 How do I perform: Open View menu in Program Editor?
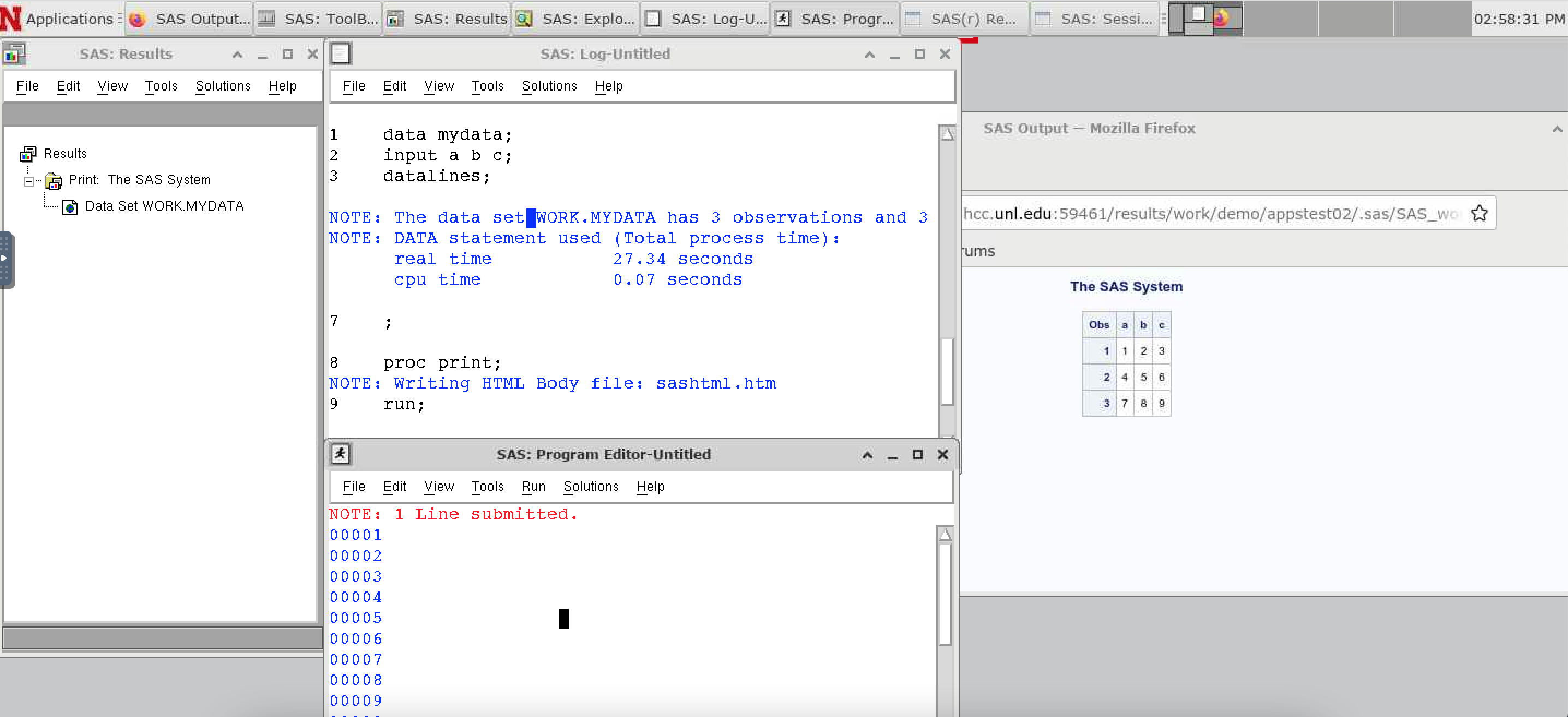tap(439, 487)
